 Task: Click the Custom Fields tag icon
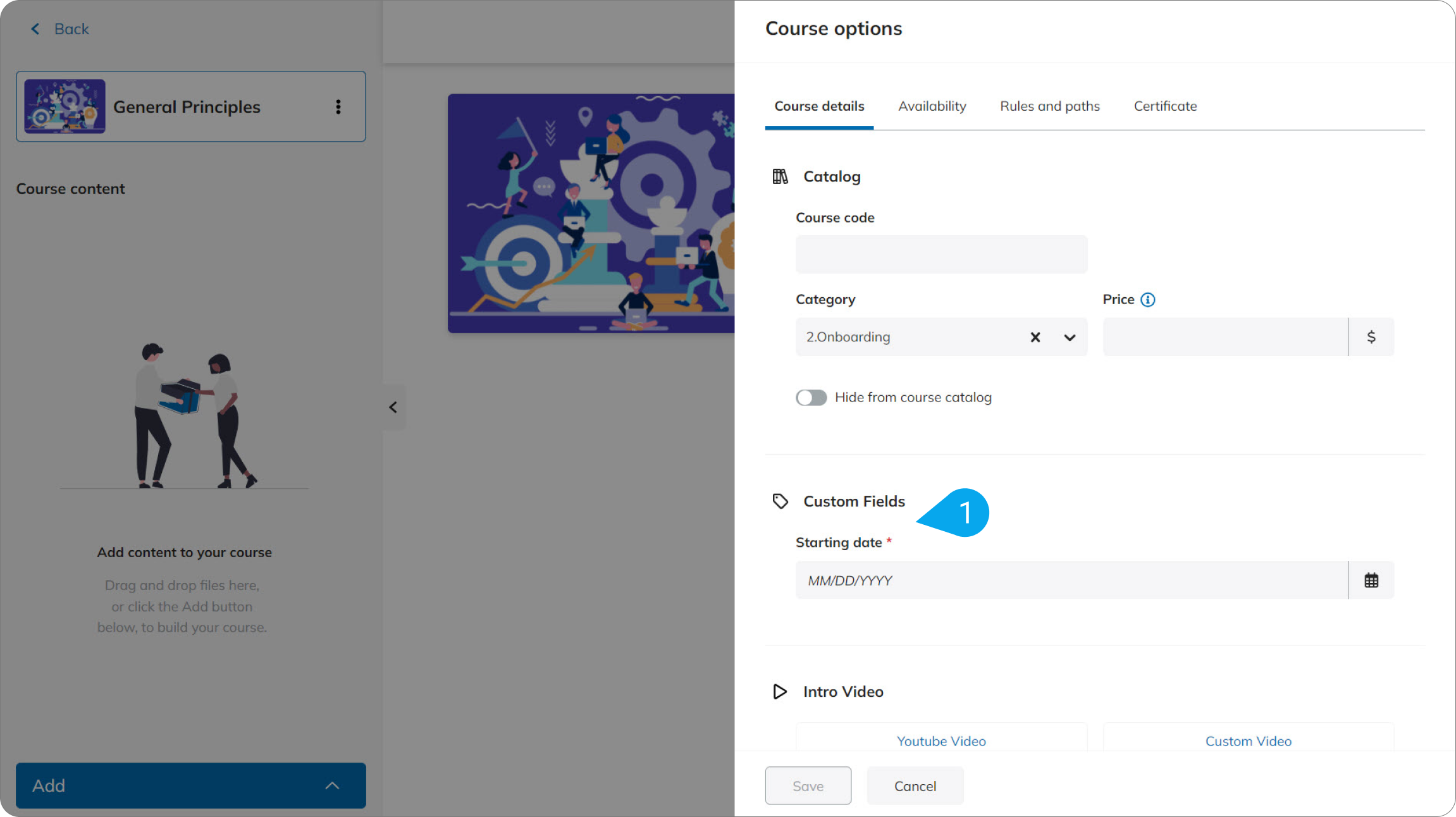pyautogui.click(x=780, y=501)
